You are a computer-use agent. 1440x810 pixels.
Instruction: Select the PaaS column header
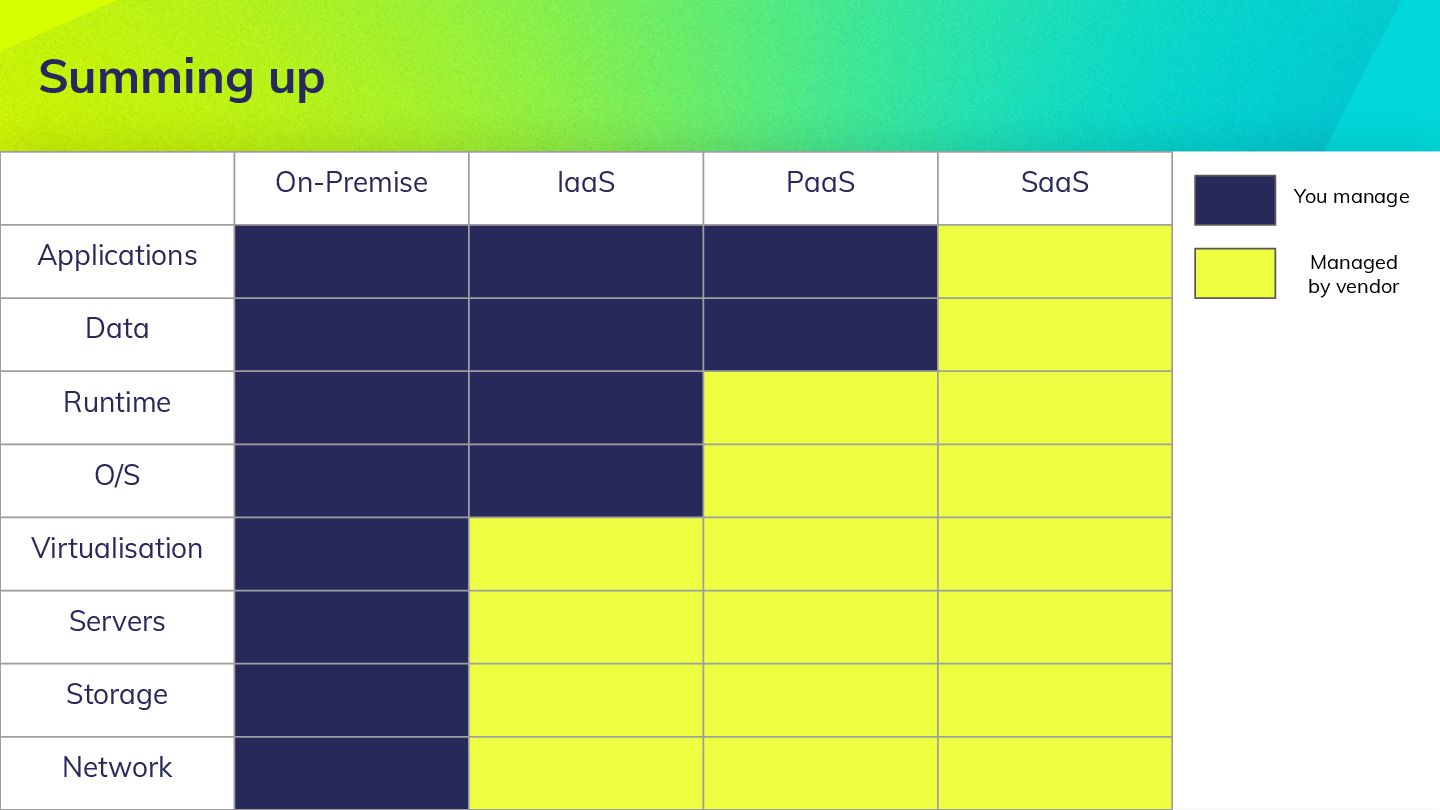pyautogui.click(x=820, y=183)
